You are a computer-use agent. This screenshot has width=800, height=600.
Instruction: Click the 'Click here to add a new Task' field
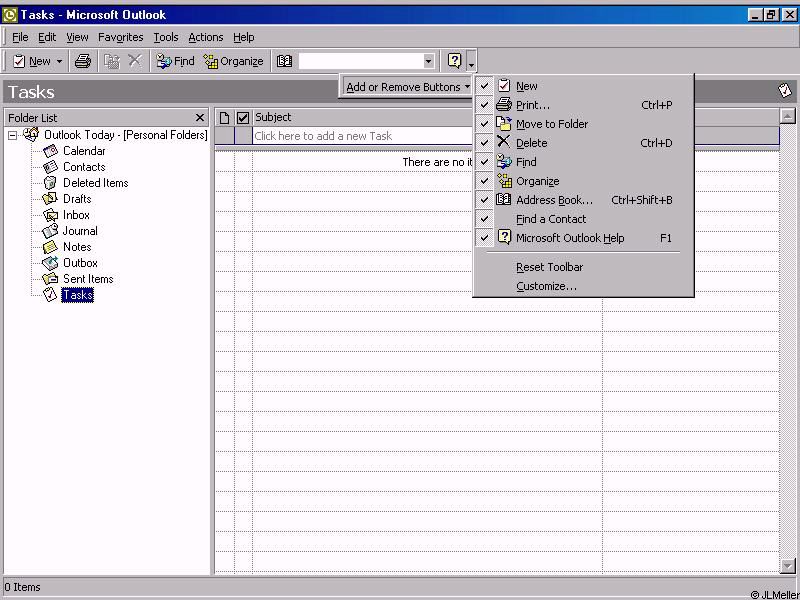(x=360, y=136)
